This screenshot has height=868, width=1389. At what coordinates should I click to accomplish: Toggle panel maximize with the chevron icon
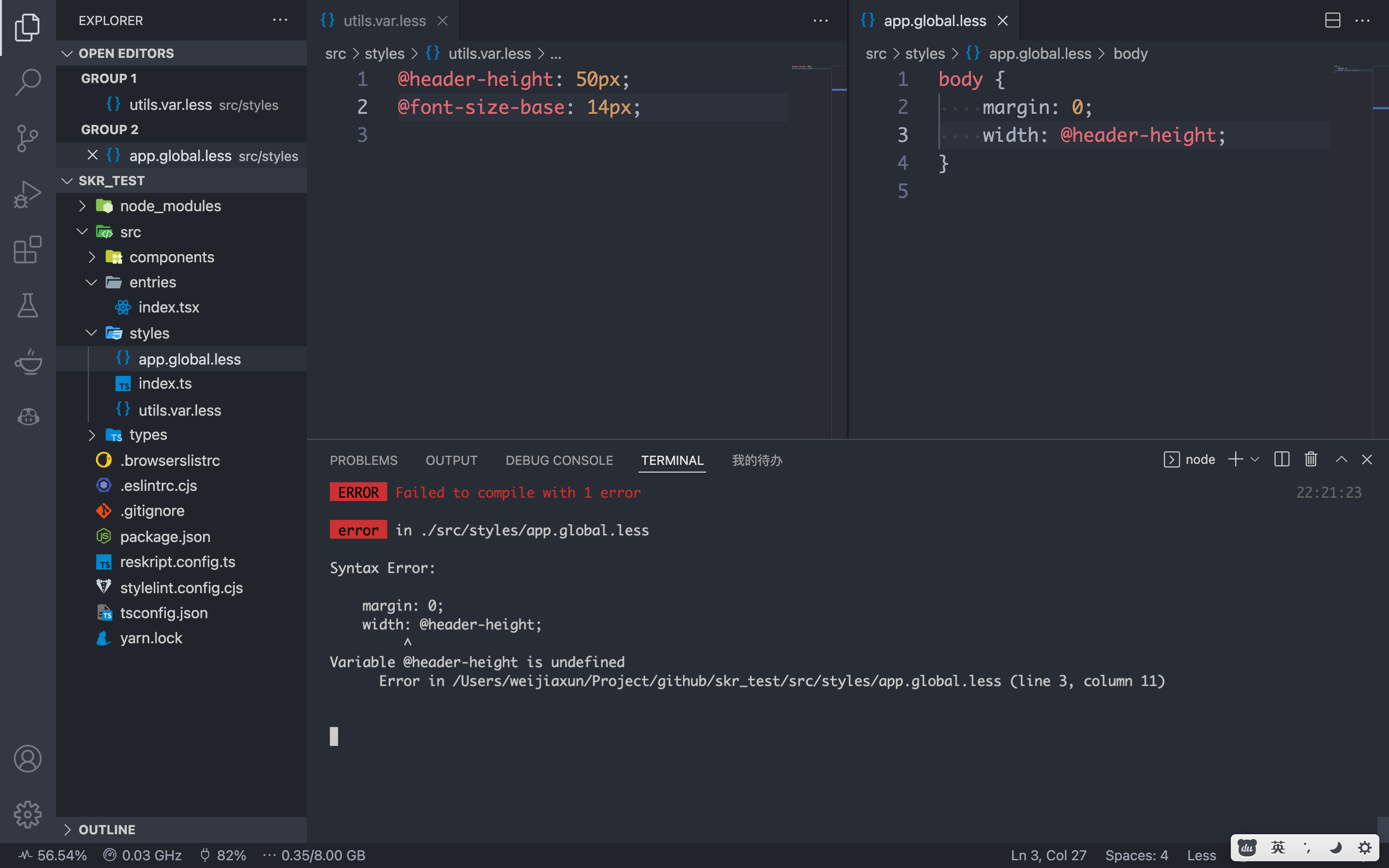tap(1341, 459)
